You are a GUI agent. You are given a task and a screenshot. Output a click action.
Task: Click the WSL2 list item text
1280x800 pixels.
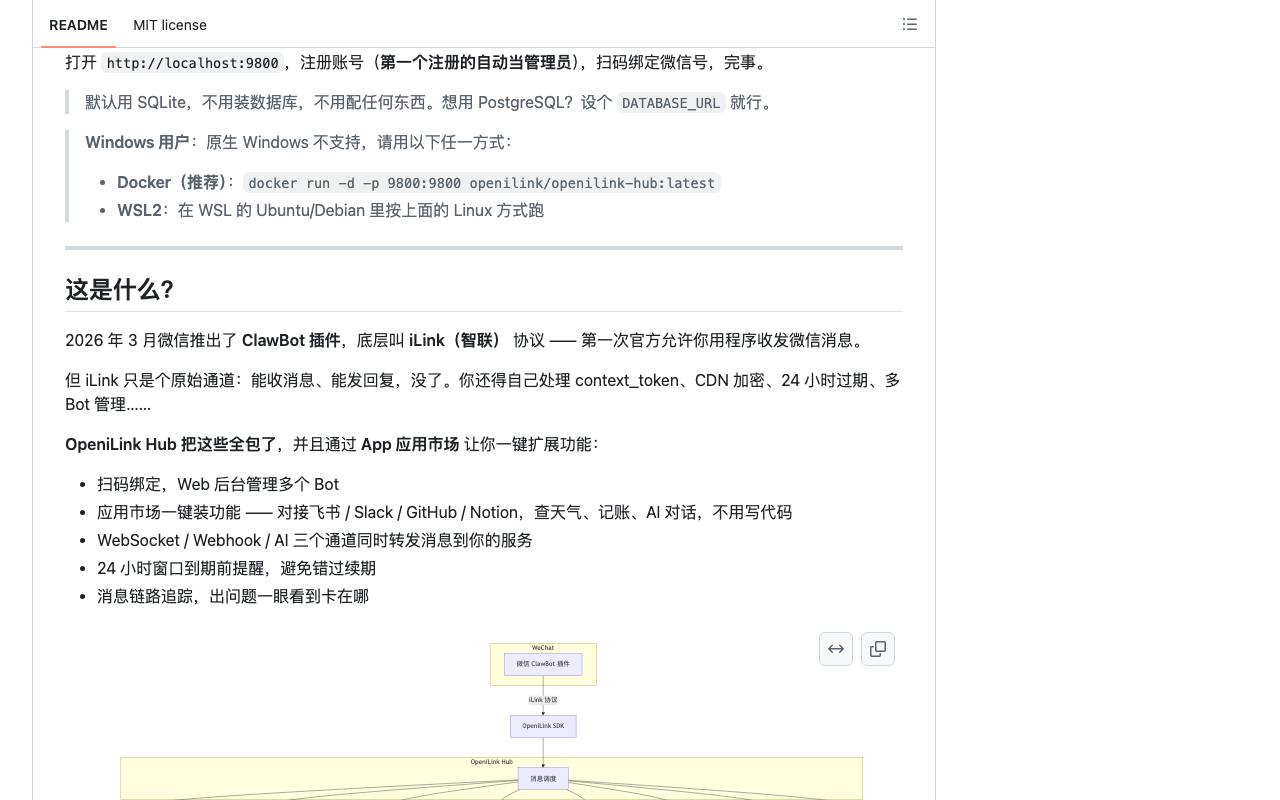pyautogui.click(x=330, y=210)
